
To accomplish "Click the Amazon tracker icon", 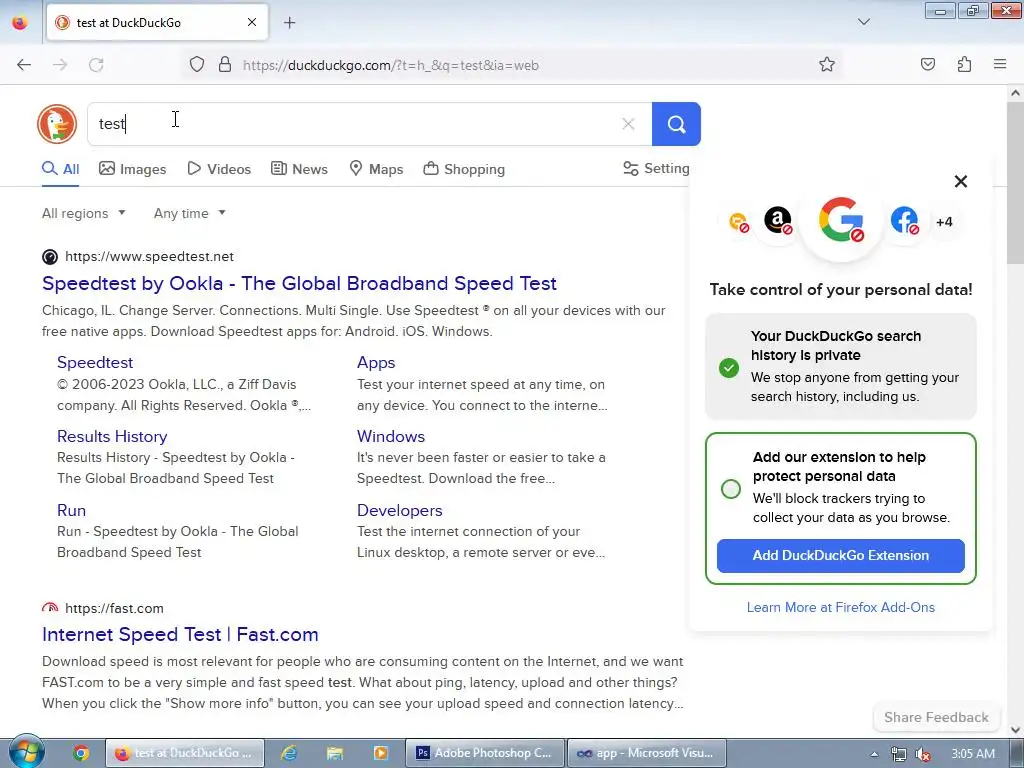I will 778,220.
